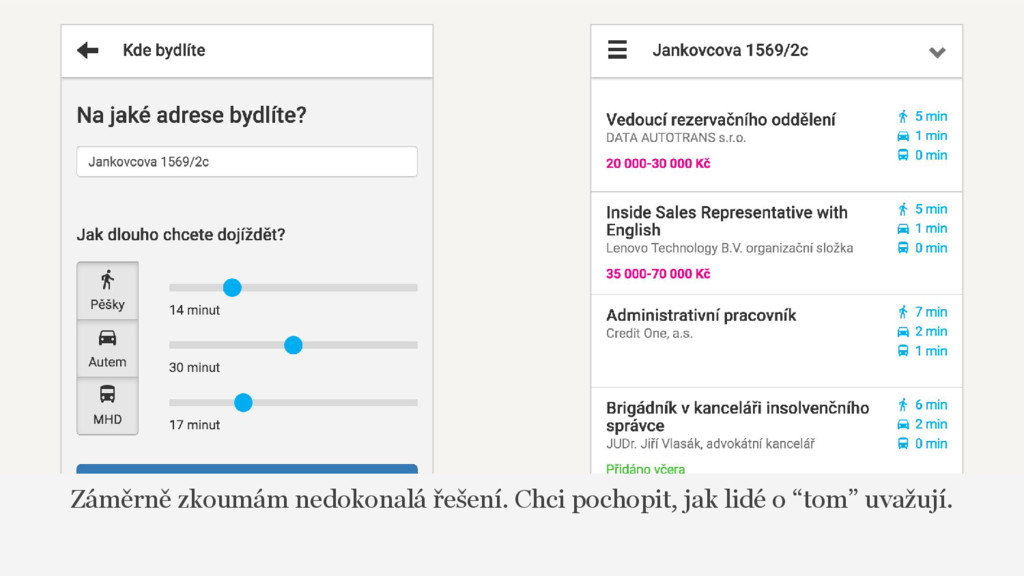Click the back arrow icon
The width and height of the screenshot is (1024, 576).
tap(88, 50)
